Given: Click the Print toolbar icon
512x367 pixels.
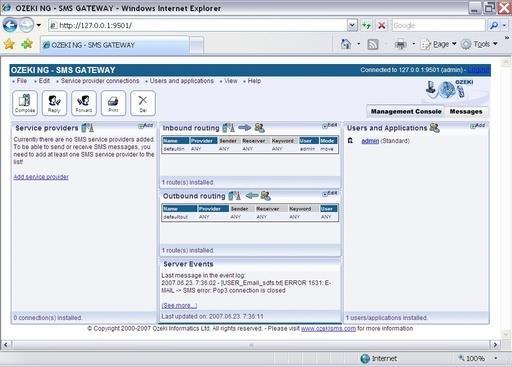Looking at the screenshot, I should coord(113,103).
